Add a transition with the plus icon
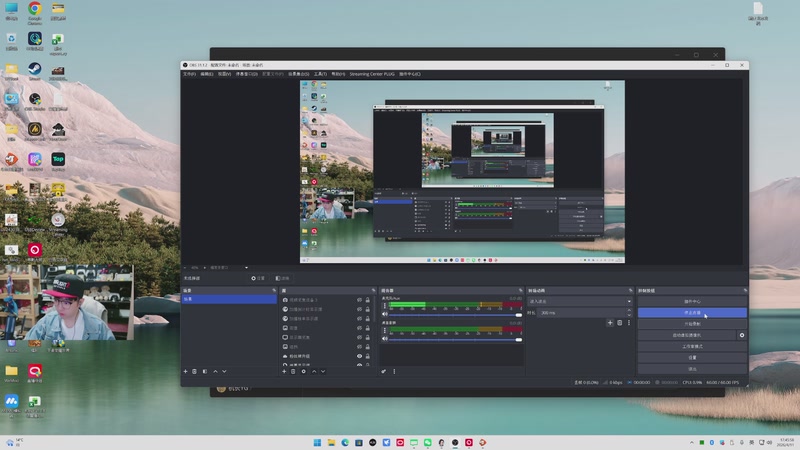 tap(610, 322)
